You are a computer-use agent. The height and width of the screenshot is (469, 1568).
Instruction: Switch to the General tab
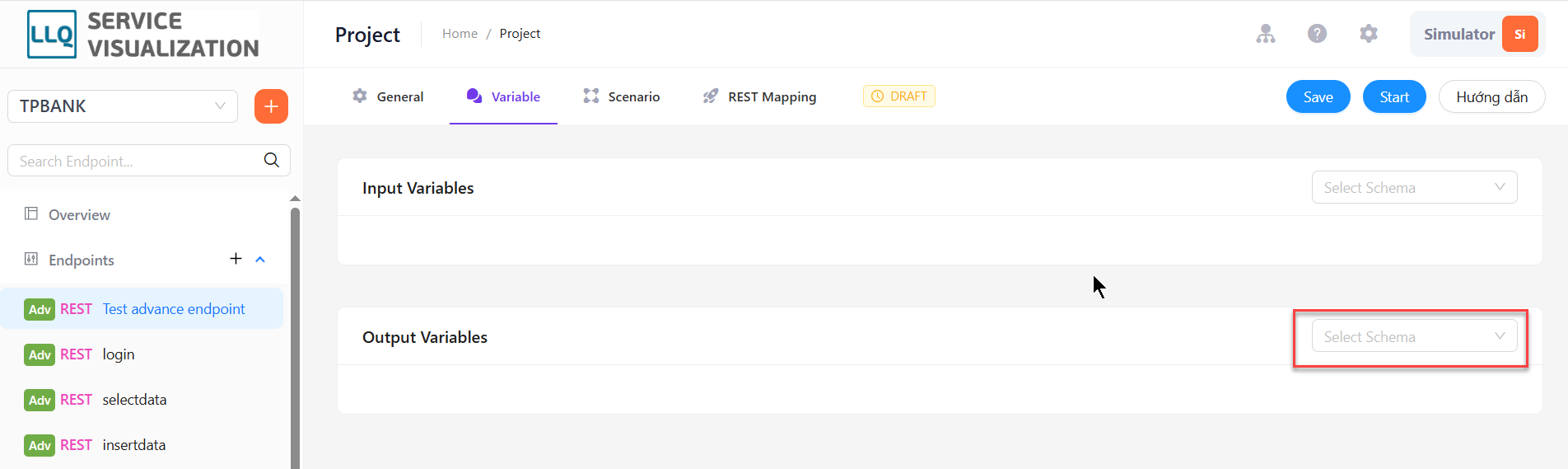[x=388, y=96]
